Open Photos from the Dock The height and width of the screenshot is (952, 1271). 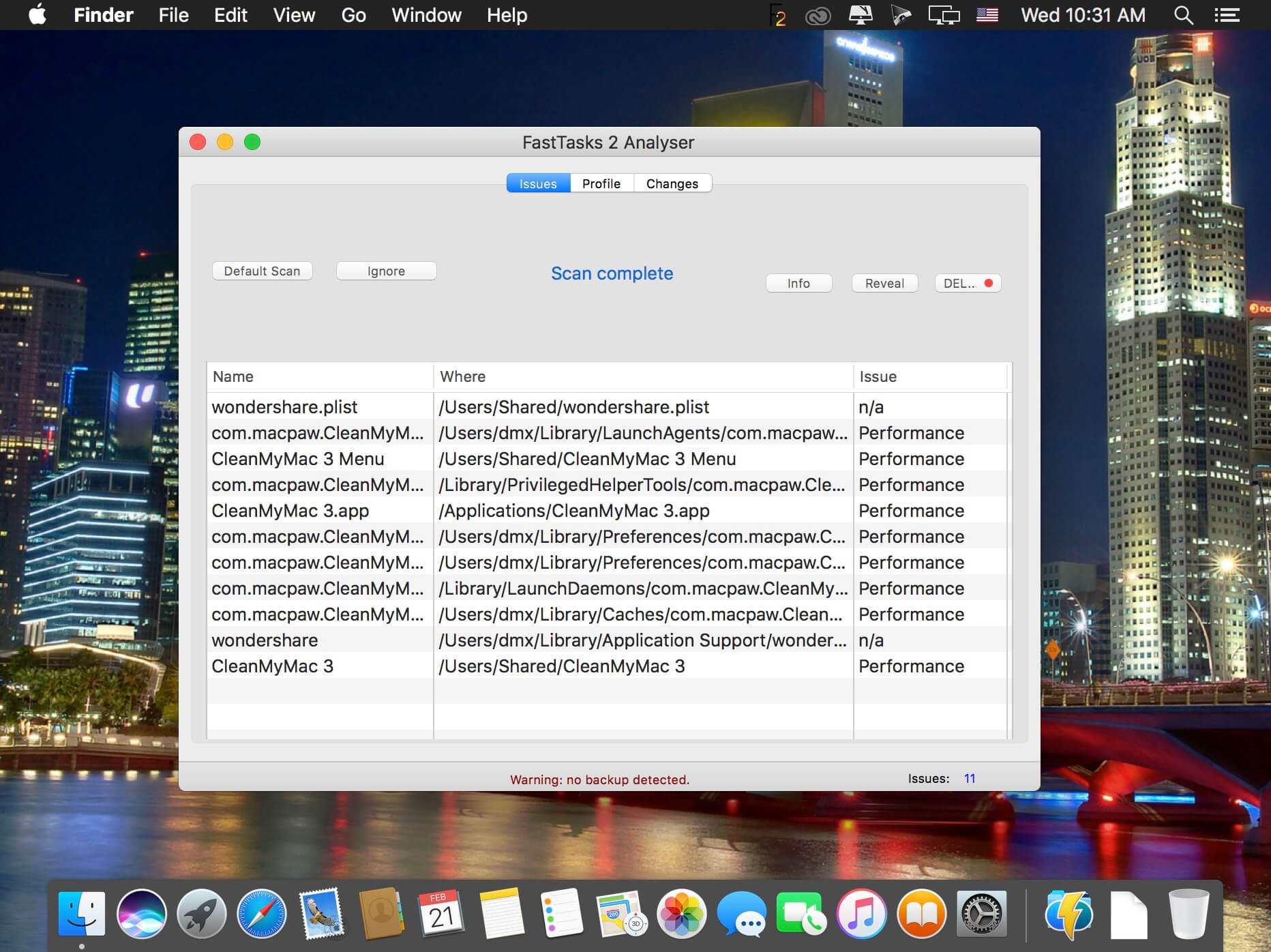pos(681,913)
